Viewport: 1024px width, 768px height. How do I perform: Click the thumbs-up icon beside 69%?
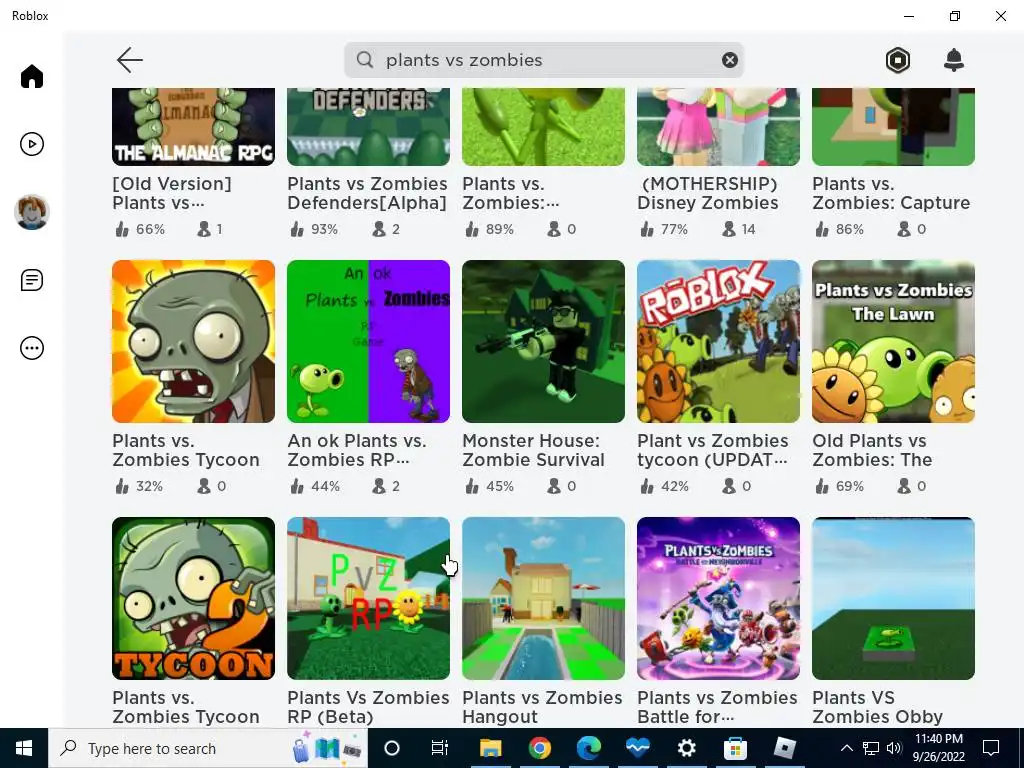pyautogui.click(x=822, y=486)
